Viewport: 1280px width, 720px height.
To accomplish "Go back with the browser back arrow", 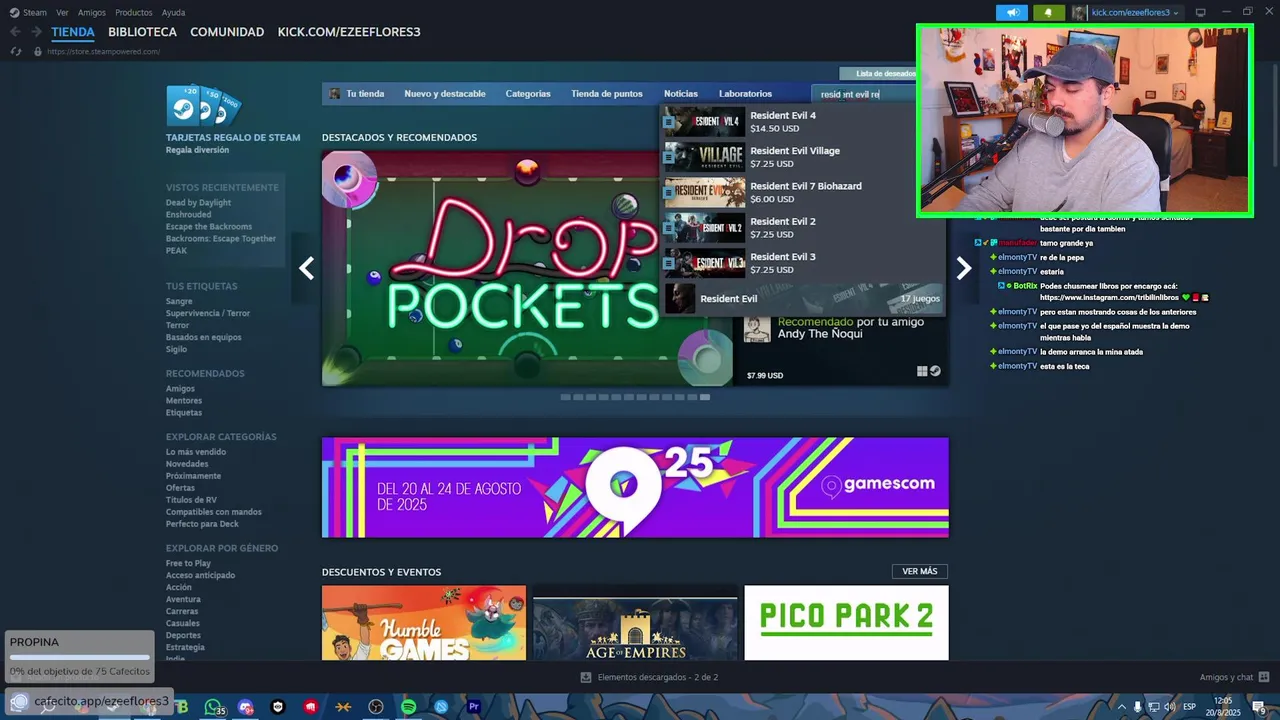I will coord(15,32).
